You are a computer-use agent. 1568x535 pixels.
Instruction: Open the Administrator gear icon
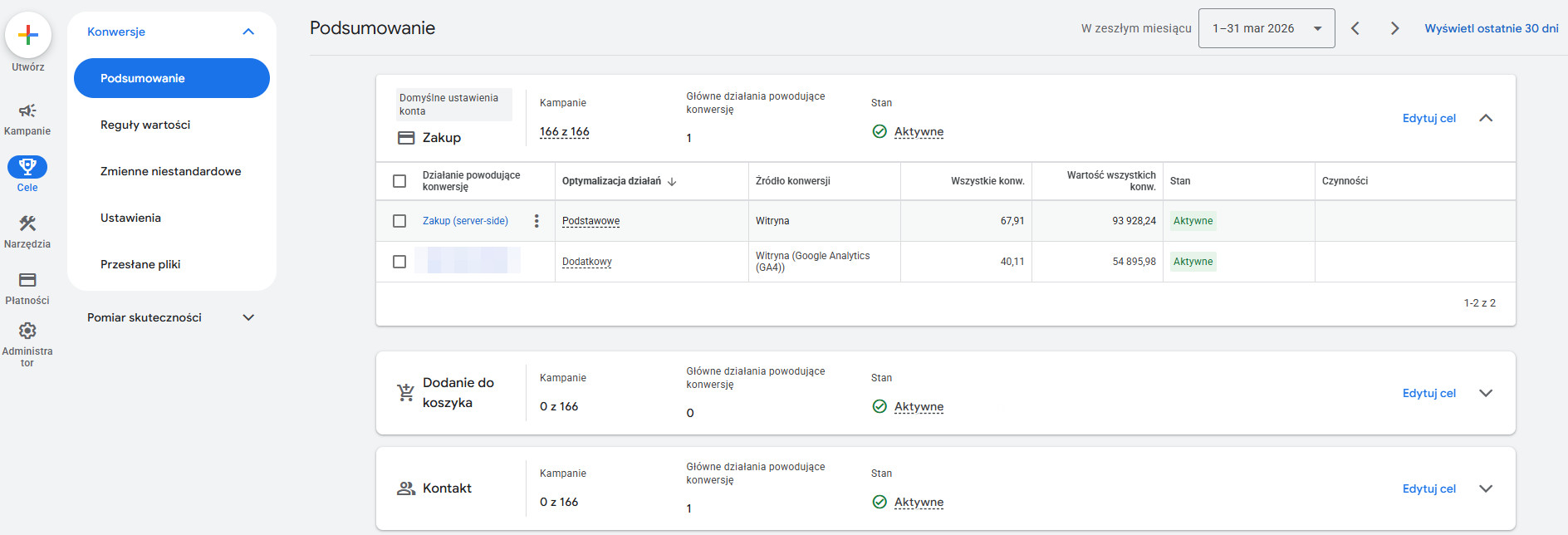[27, 331]
